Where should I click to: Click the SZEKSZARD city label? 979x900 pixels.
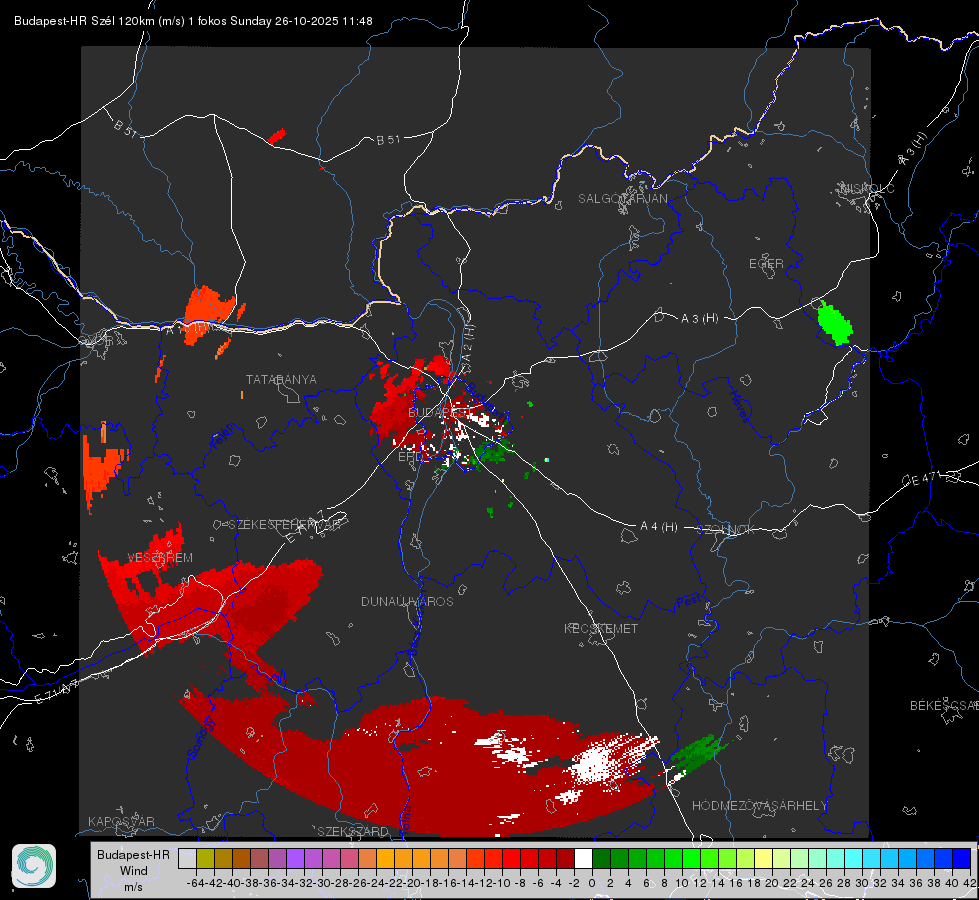tap(353, 831)
